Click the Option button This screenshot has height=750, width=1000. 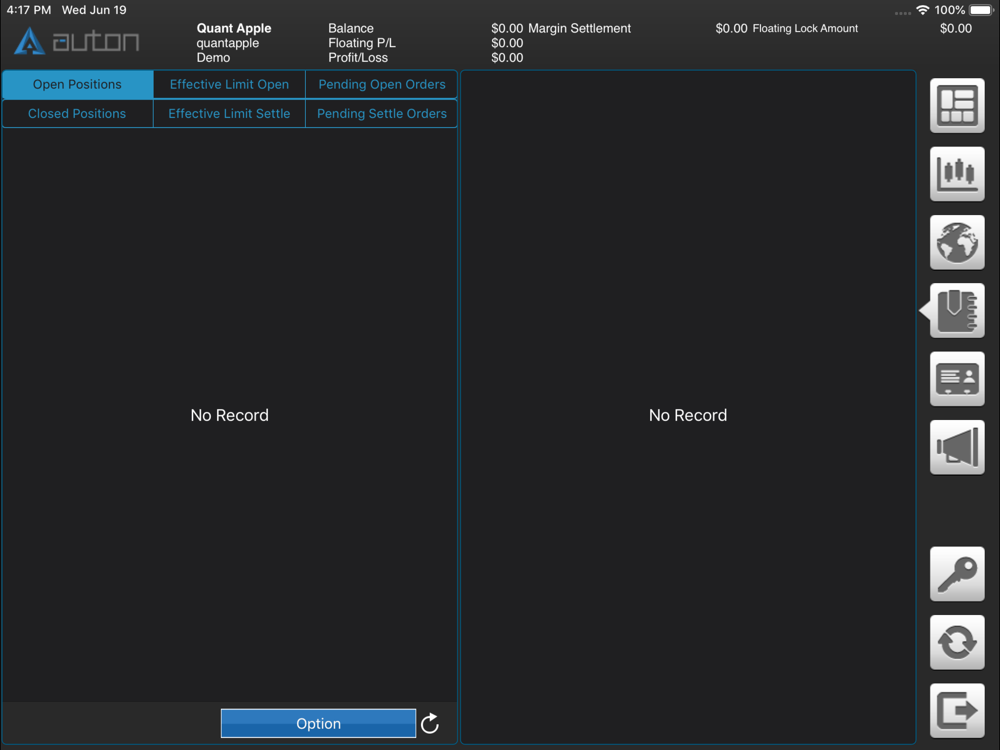point(318,723)
